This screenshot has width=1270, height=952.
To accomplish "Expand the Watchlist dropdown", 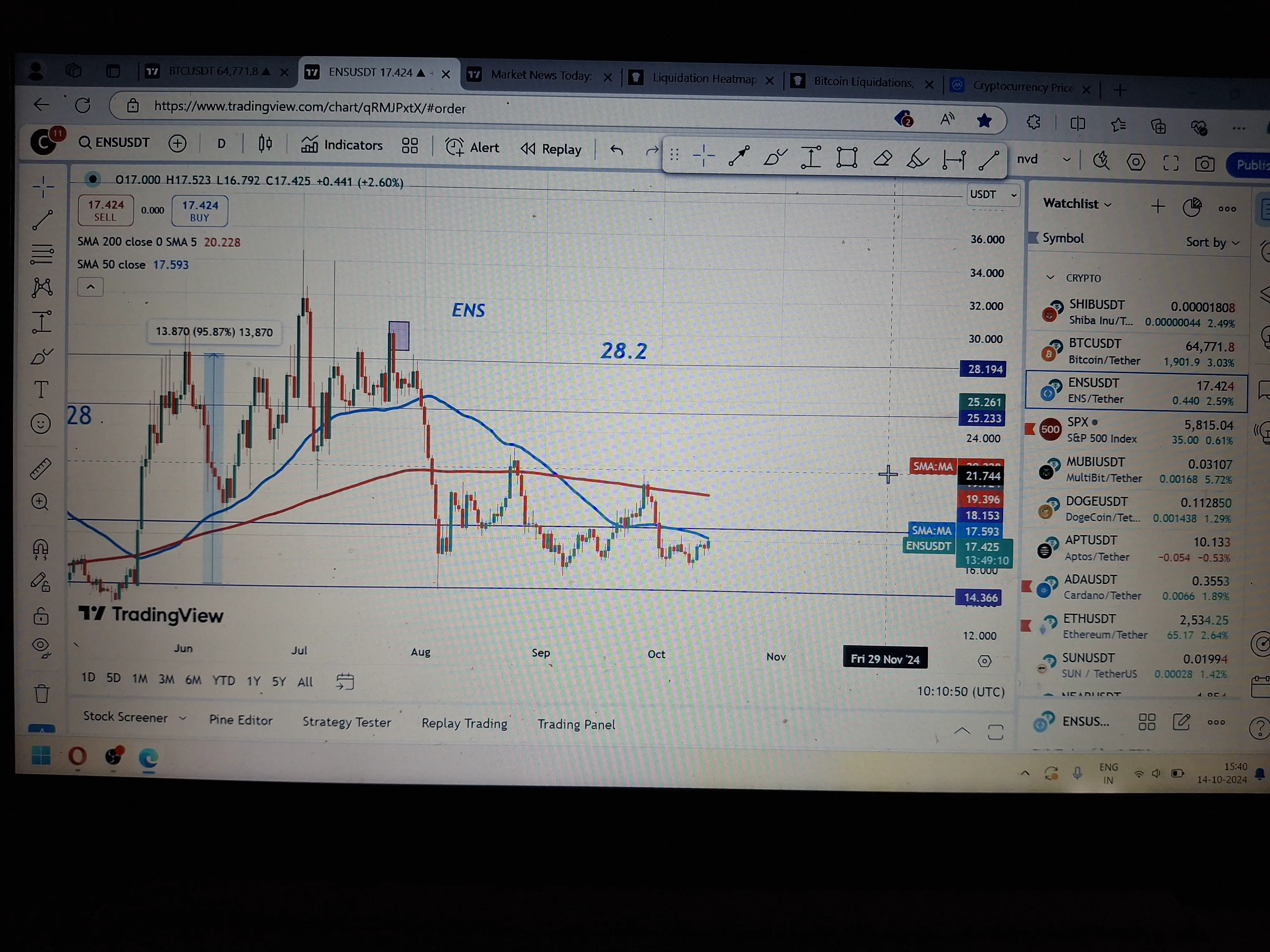I will 1077,204.
